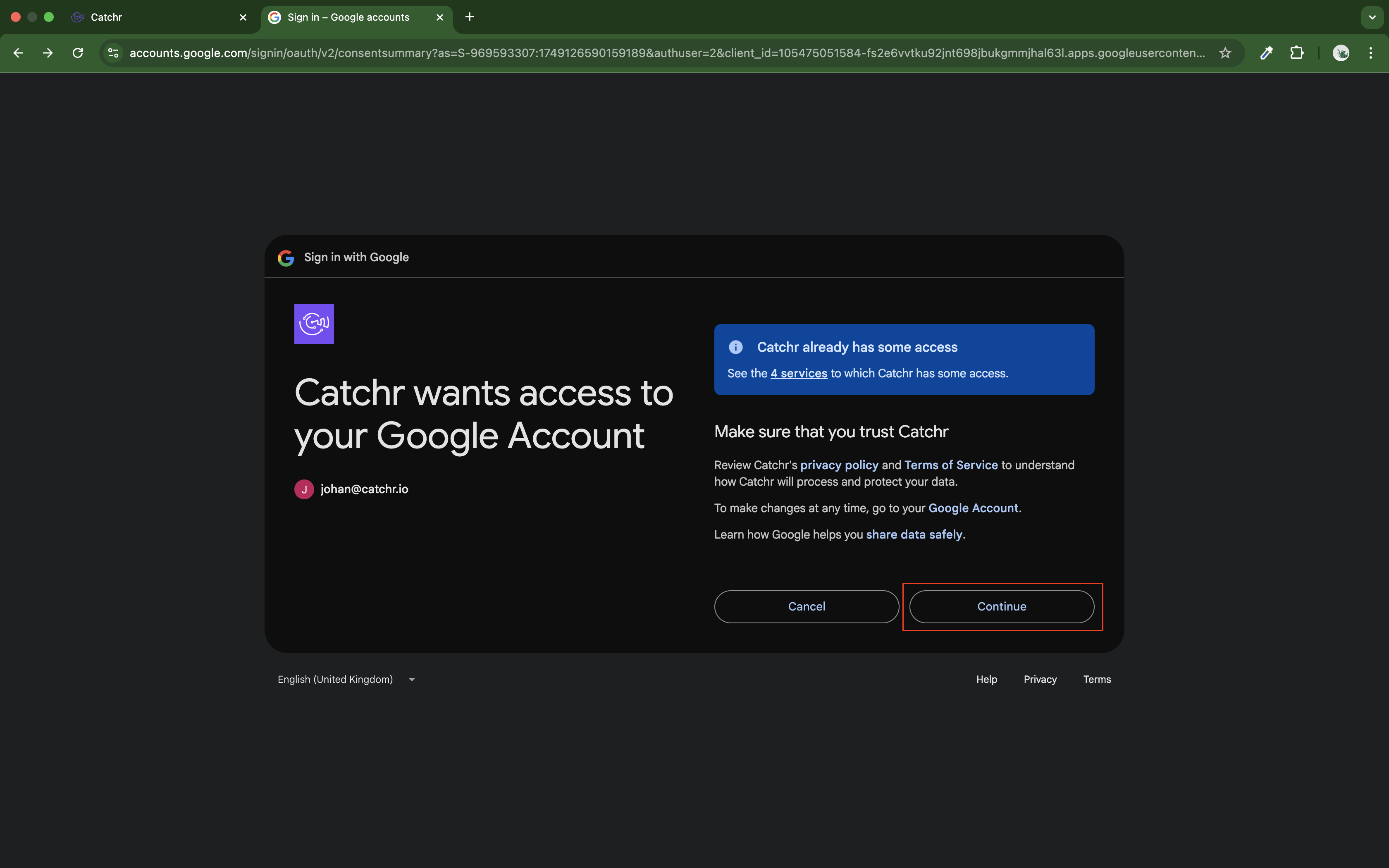Open the eyedropper extension icon
Image resolution: width=1389 pixels, height=868 pixels.
coord(1266,53)
